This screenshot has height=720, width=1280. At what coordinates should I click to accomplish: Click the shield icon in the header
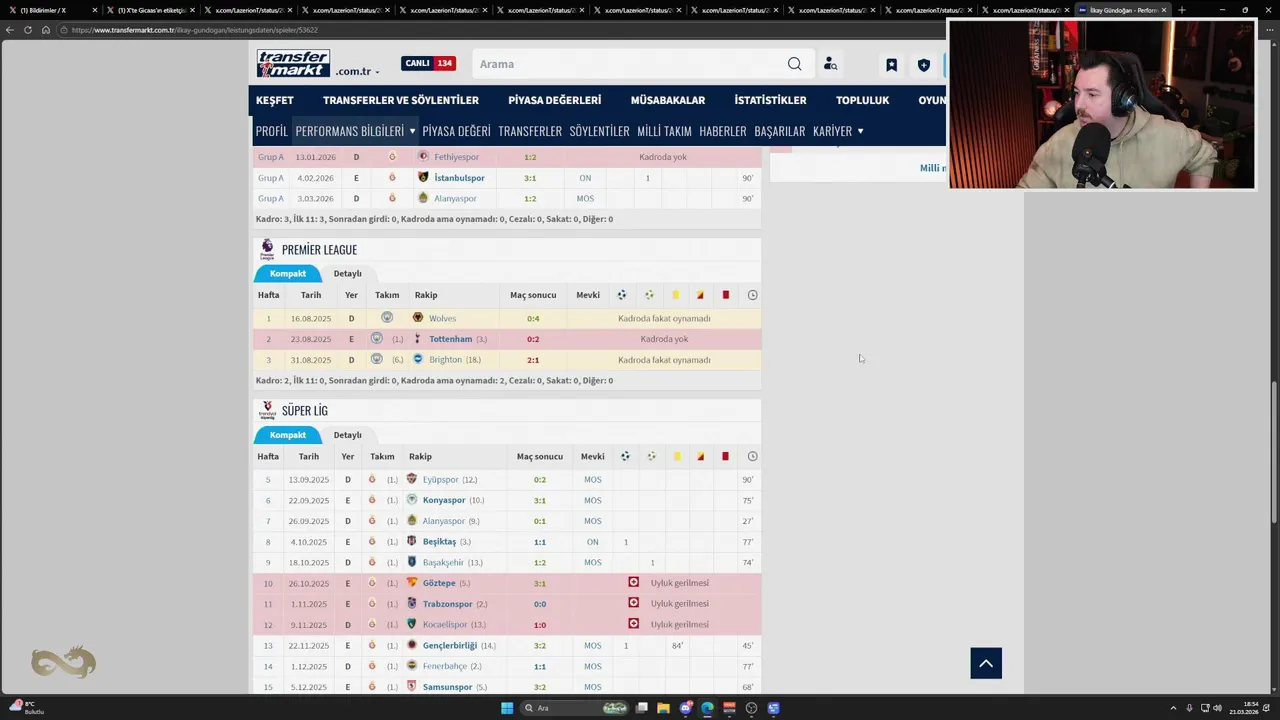pos(923,65)
